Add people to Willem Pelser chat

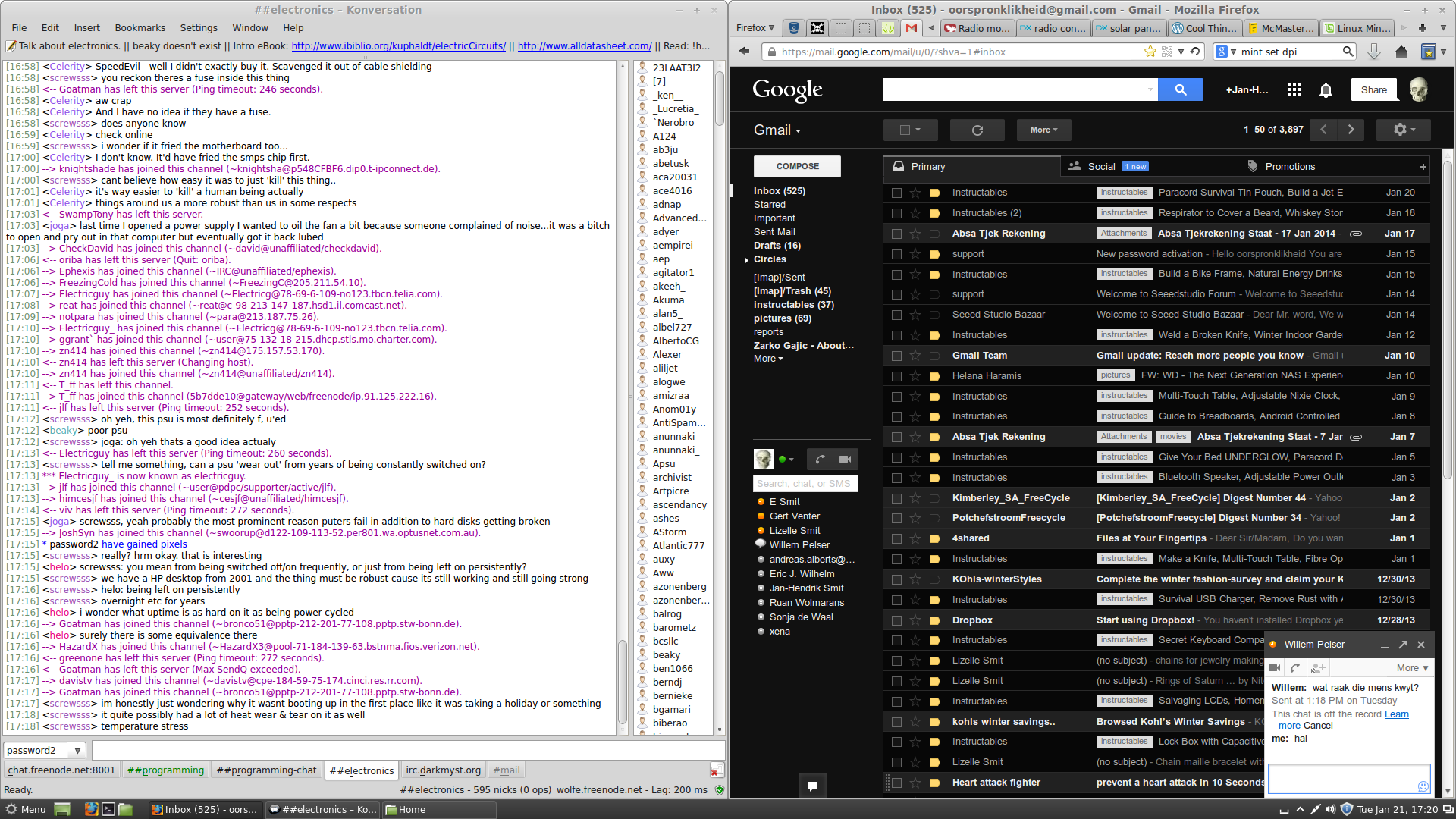(x=1318, y=668)
